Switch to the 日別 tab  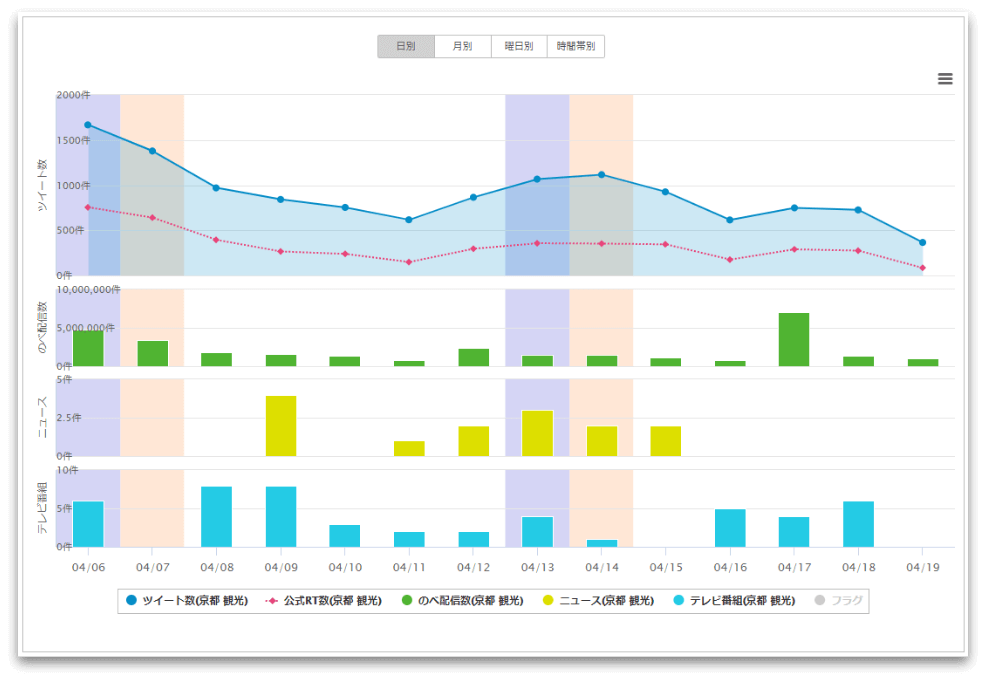(406, 47)
